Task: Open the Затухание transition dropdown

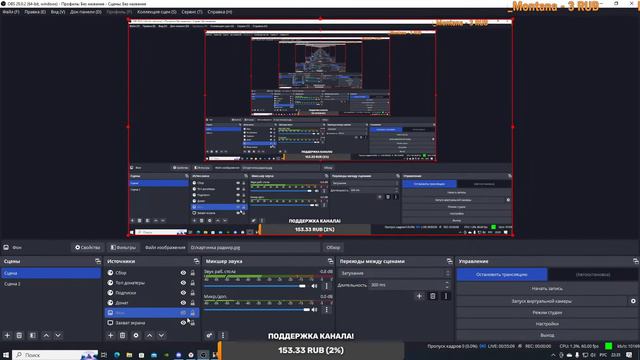Action: point(395,273)
